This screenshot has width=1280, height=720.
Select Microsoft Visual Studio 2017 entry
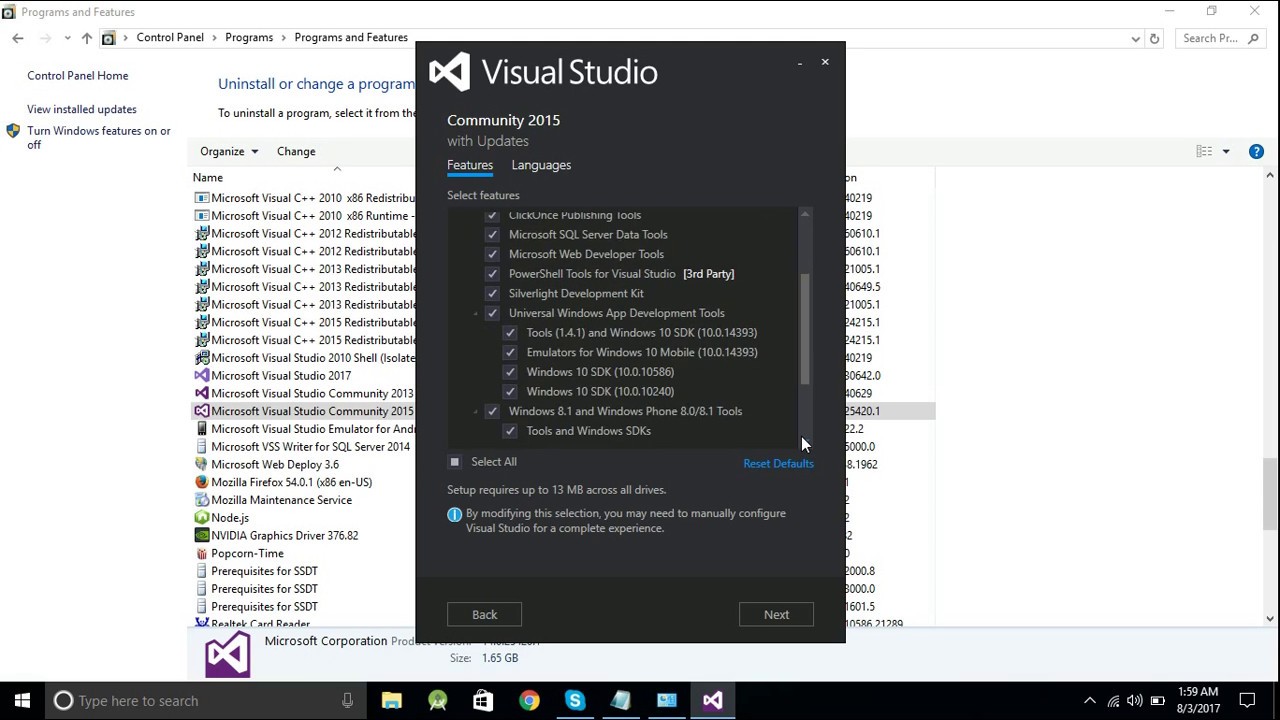tap(281, 376)
